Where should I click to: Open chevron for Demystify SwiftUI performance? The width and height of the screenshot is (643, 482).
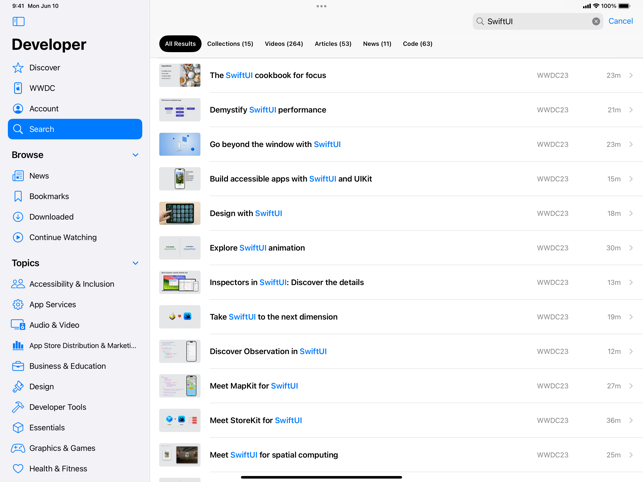(x=631, y=110)
